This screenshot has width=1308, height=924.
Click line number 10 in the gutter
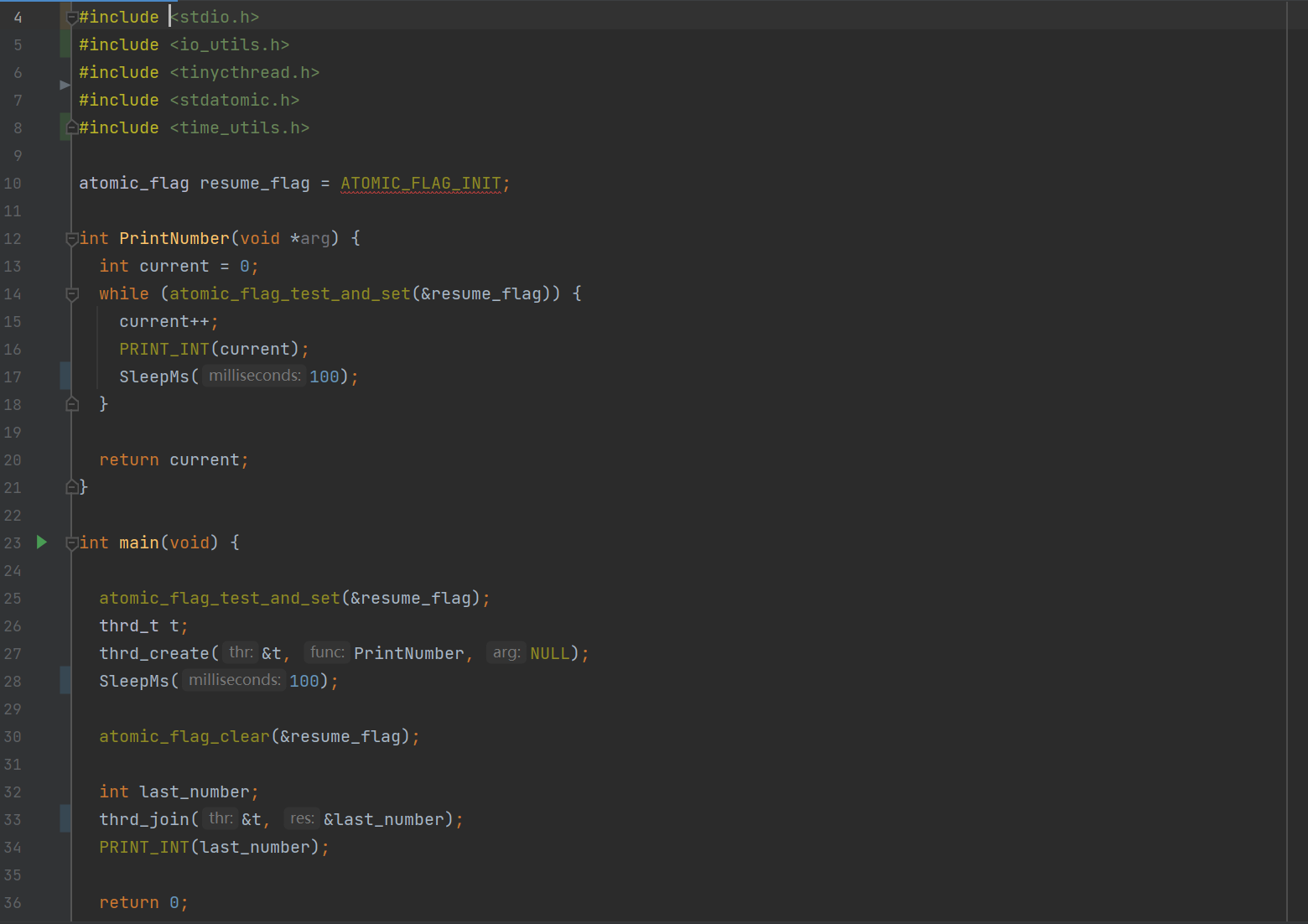pos(13,183)
